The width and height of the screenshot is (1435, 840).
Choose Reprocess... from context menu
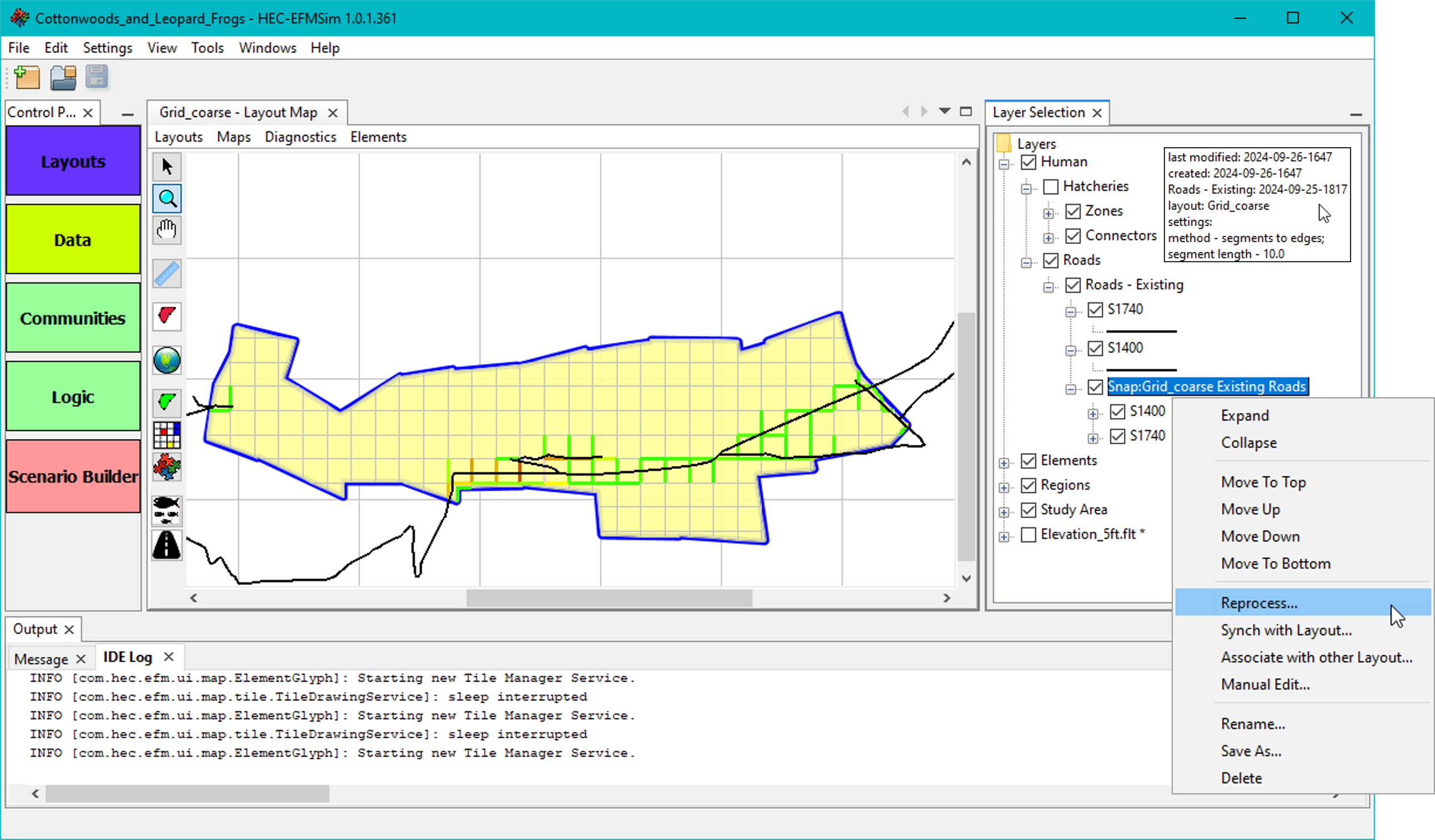1259,603
